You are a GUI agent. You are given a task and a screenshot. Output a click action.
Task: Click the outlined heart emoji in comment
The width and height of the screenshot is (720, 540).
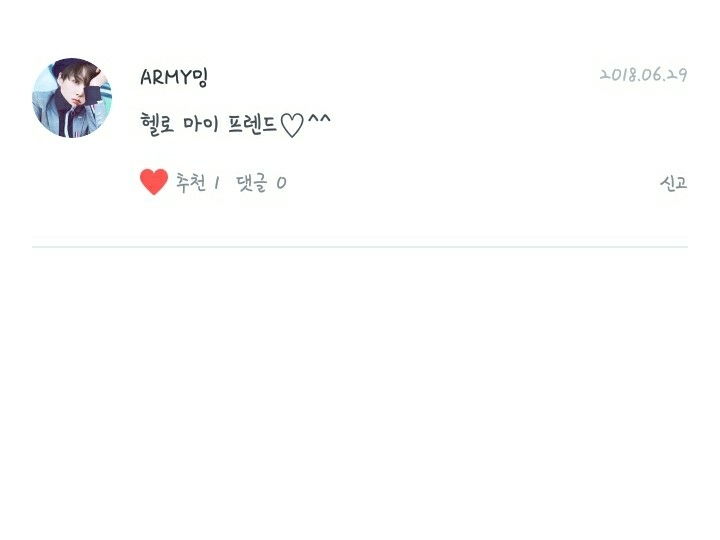click(292, 125)
